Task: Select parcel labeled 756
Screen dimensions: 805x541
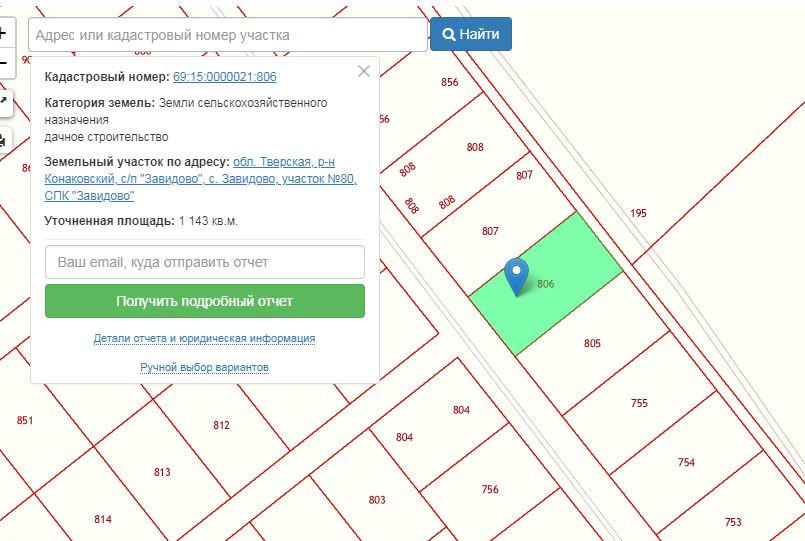Action: pyautogui.click(x=490, y=489)
